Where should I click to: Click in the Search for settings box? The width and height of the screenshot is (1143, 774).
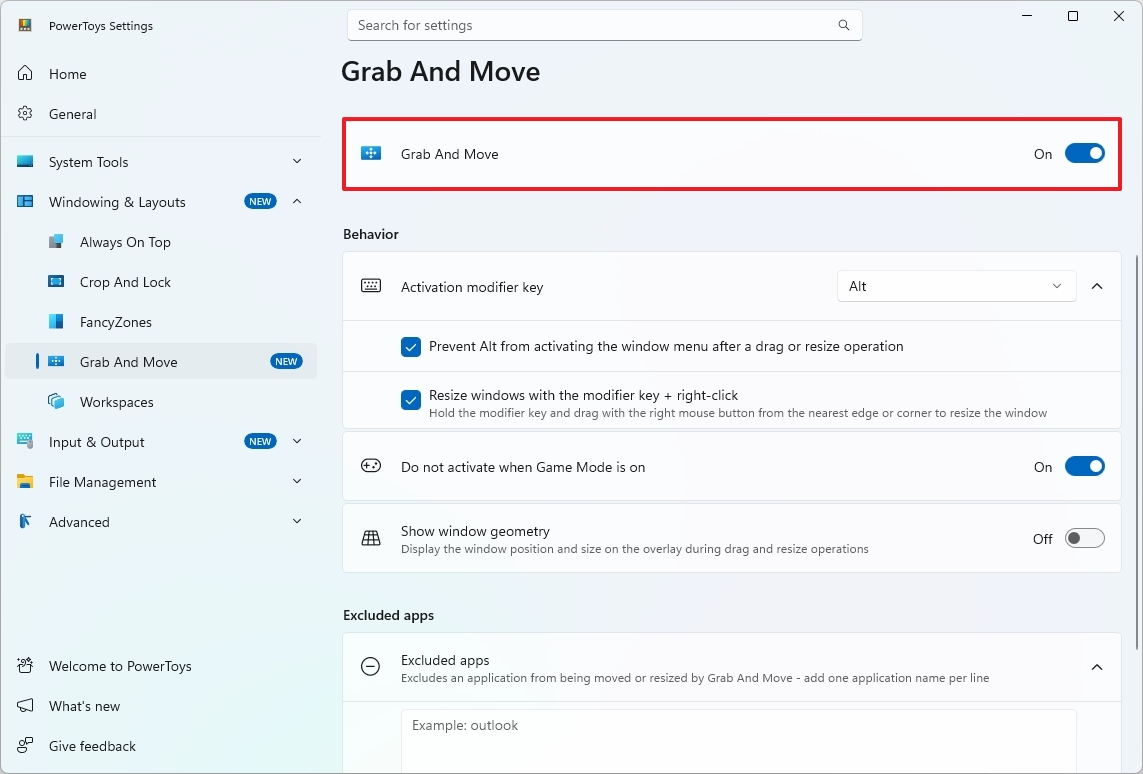coord(604,25)
